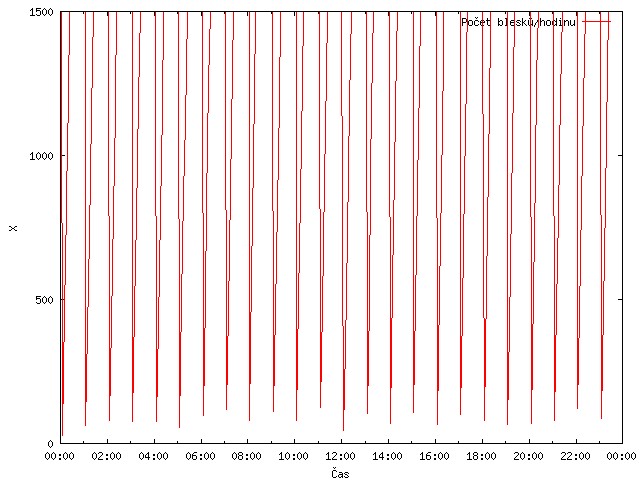Click the x-axis label '16:00'
Image resolution: width=640 pixels, height=480 pixels.
coord(435,456)
